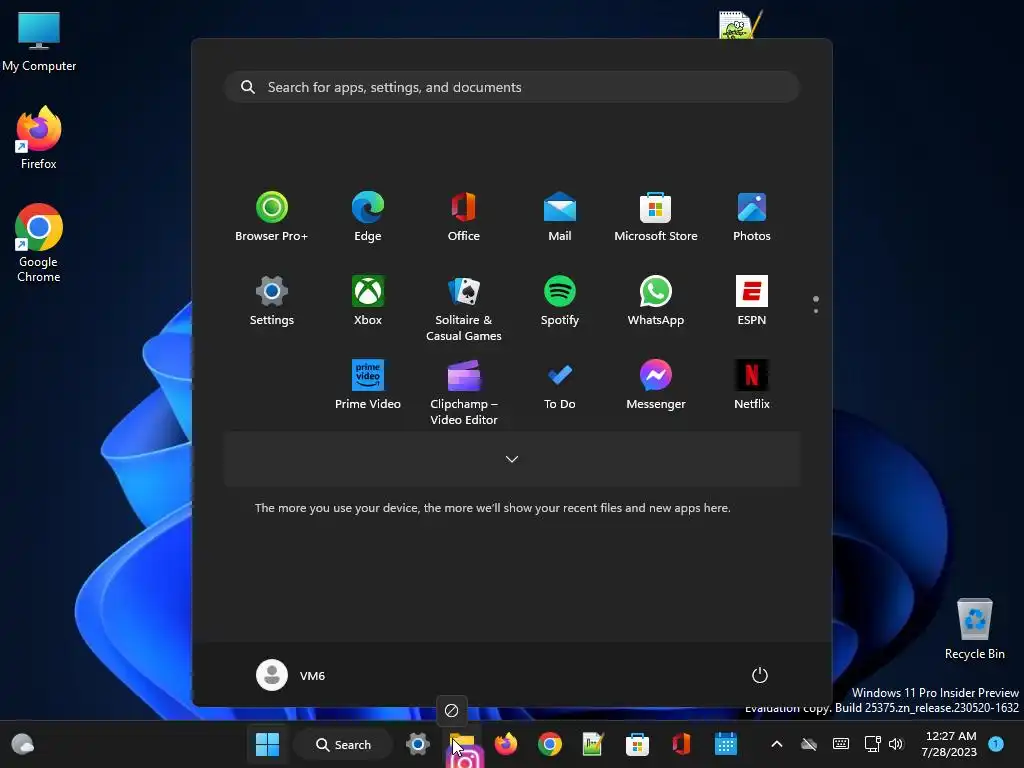Open Microsoft Store in Start menu
The image size is (1024, 768).
(x=656, y=217)
